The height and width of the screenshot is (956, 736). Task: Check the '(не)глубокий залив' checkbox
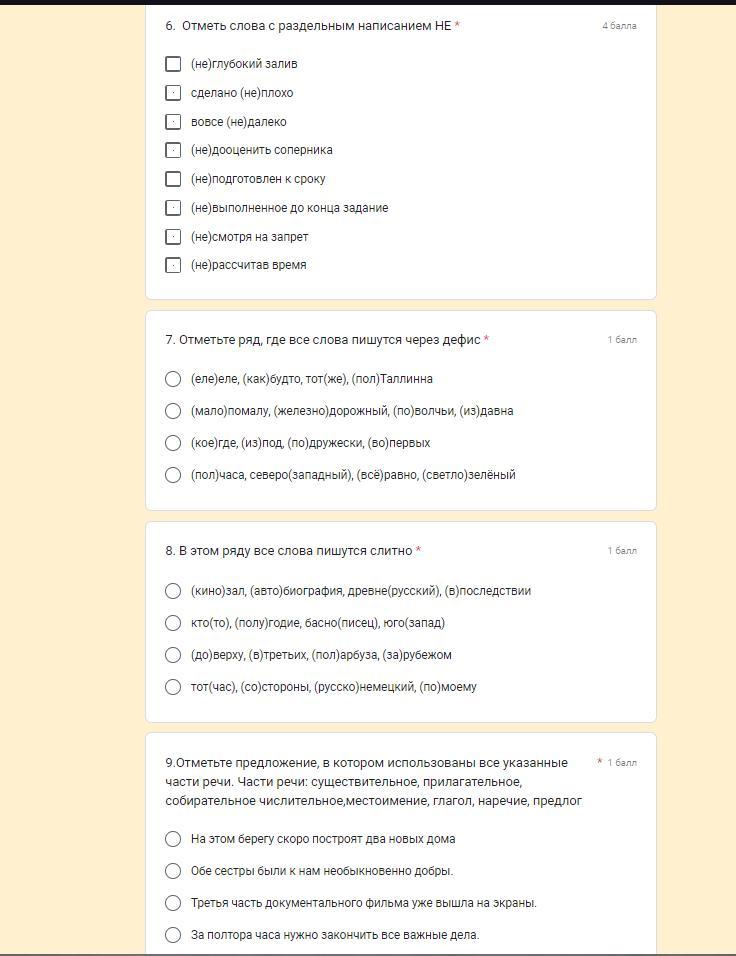click(173, 64)
